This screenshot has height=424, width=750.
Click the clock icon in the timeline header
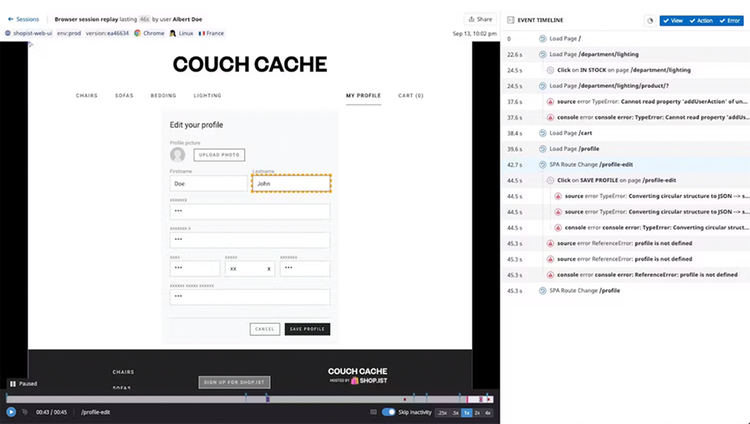tap(650, 21)
